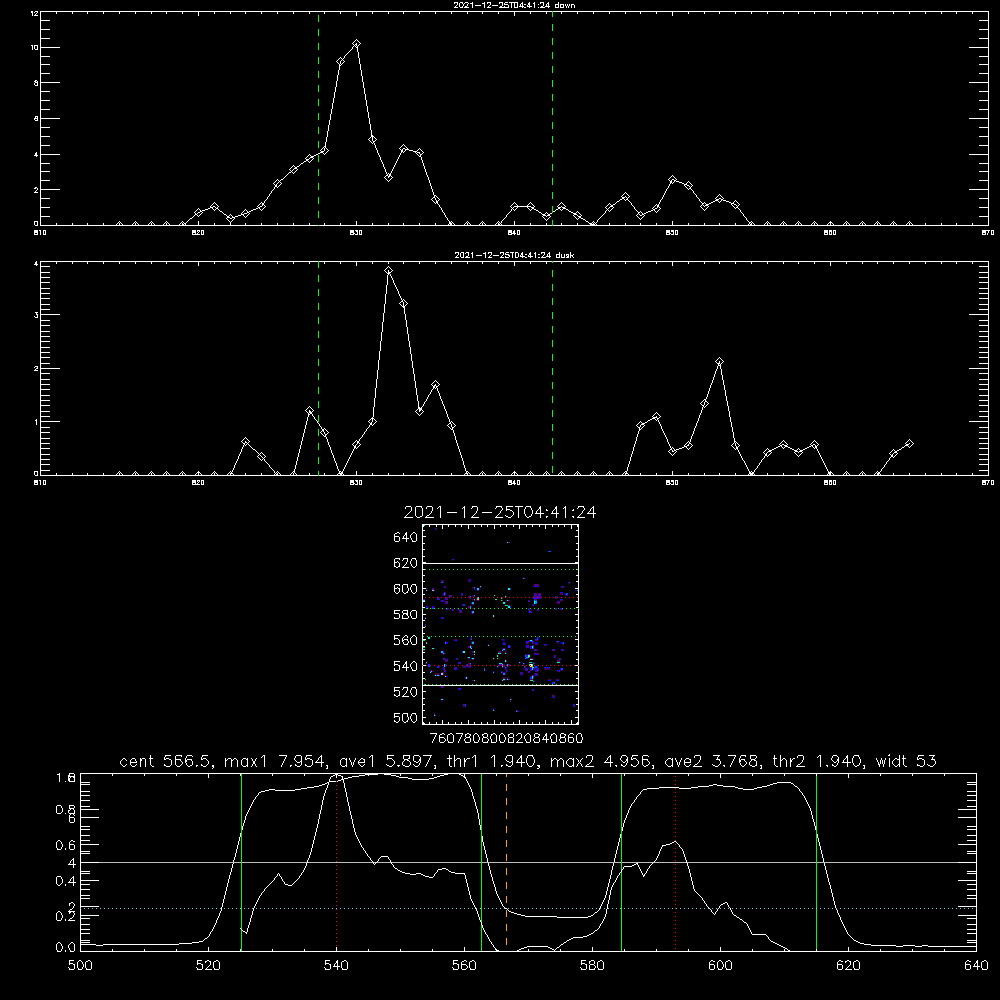1000x1000 pixels.
Task: Click heatmap y-axis label 520
Action: coord(406,692)
